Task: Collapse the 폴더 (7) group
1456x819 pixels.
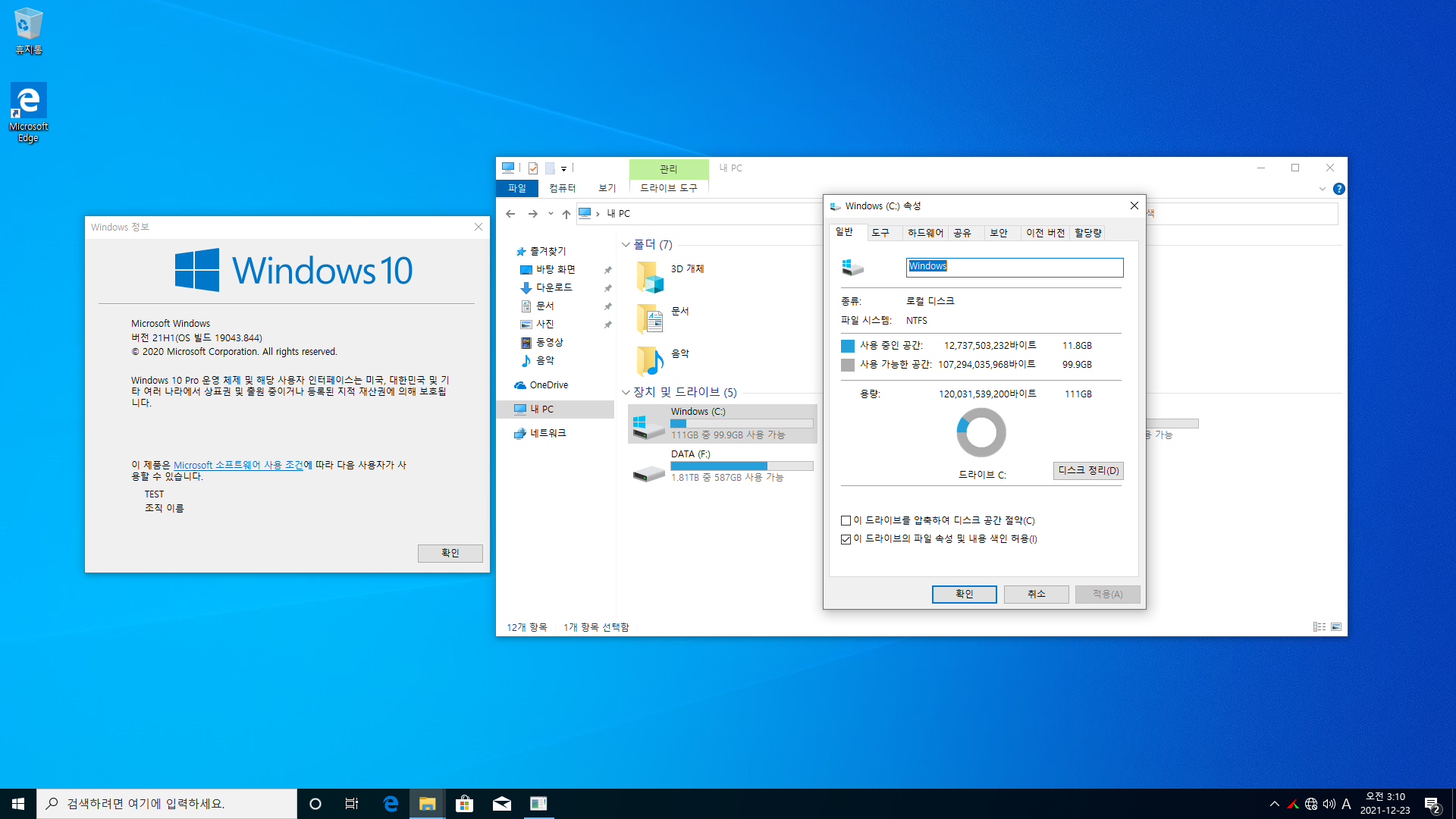Action: (626, 245)
